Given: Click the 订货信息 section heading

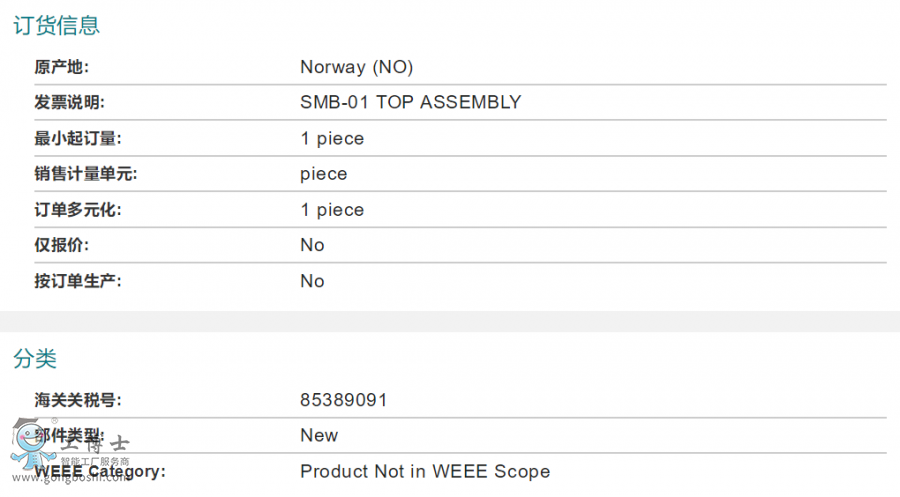Looking at the screenshot, I should tap(56, 26).
